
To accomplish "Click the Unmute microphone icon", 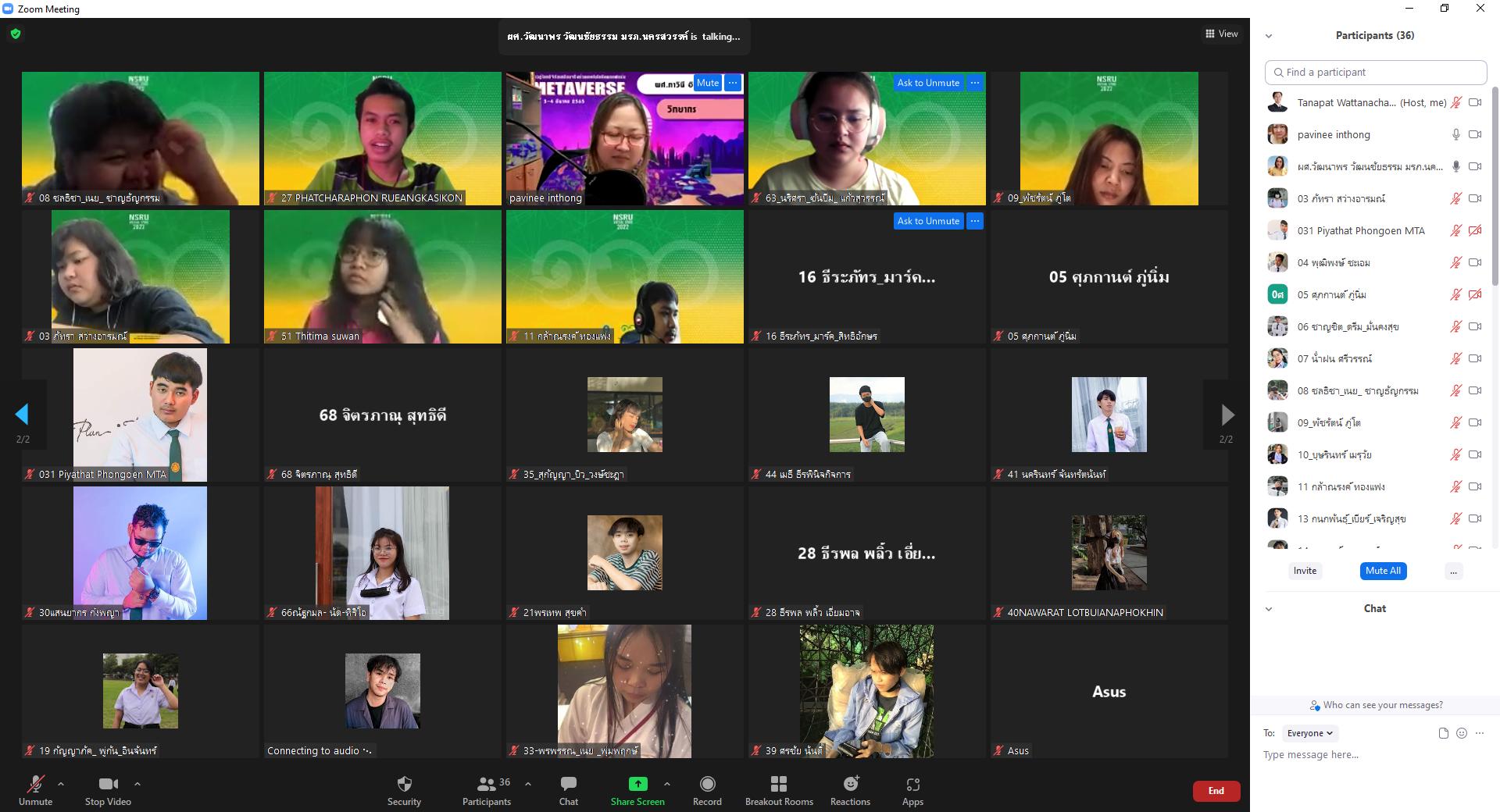I will pyautogui.click(x=35, y=784).
